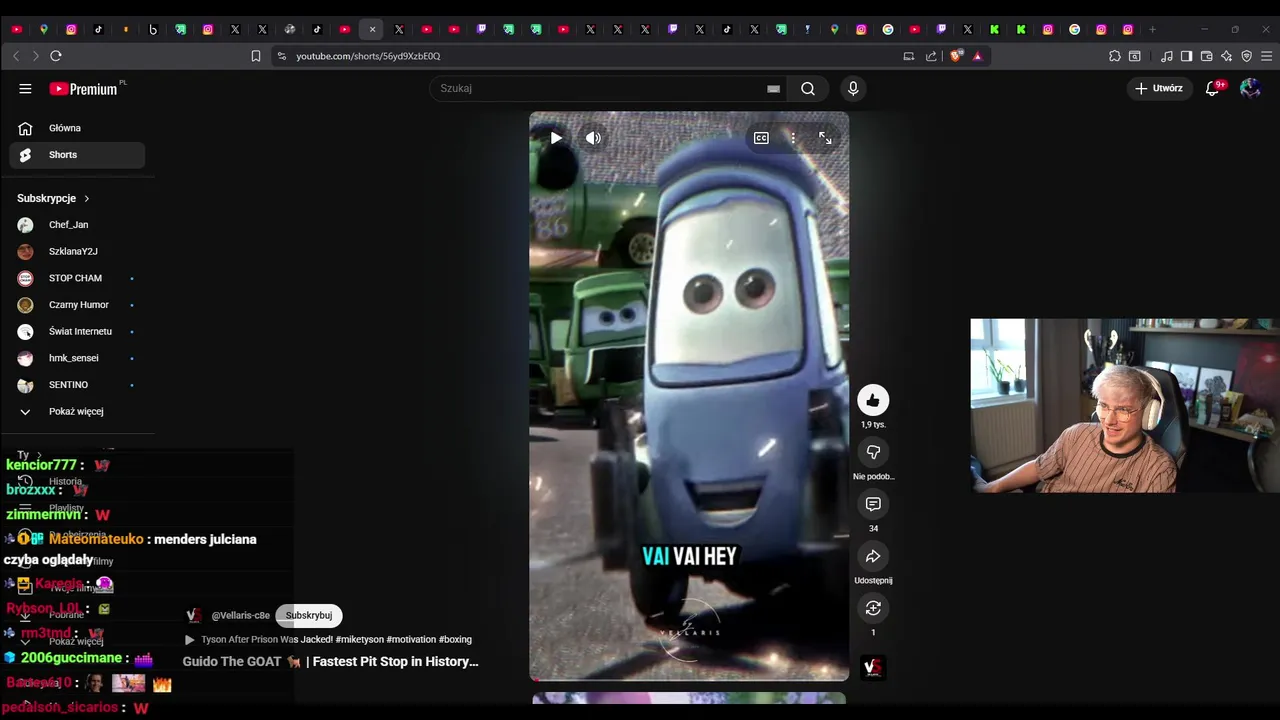Go to Główna home in sidebar
Viewport: 1280px width, 720px height.
(x=77, y=128)
